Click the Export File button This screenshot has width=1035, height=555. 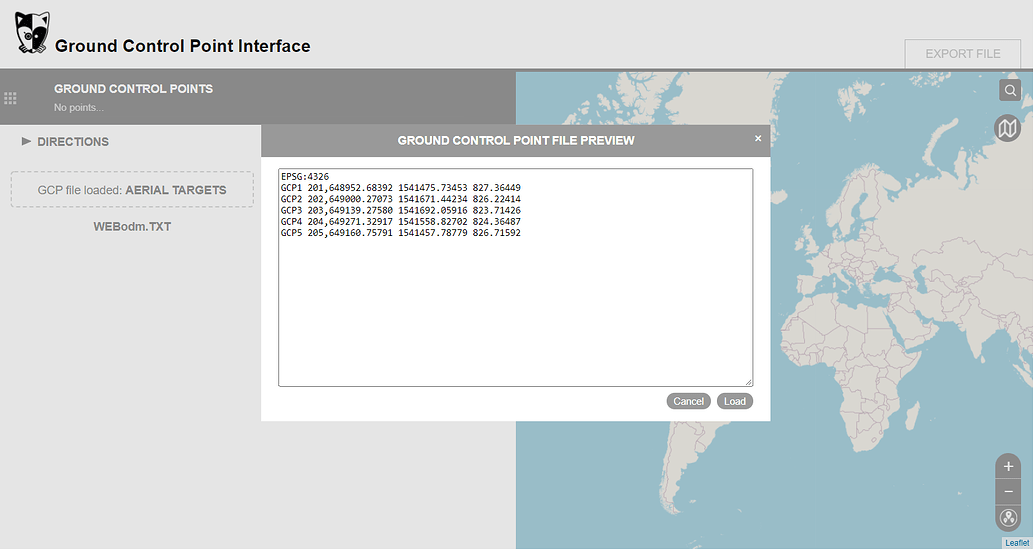tap(962, 54)
